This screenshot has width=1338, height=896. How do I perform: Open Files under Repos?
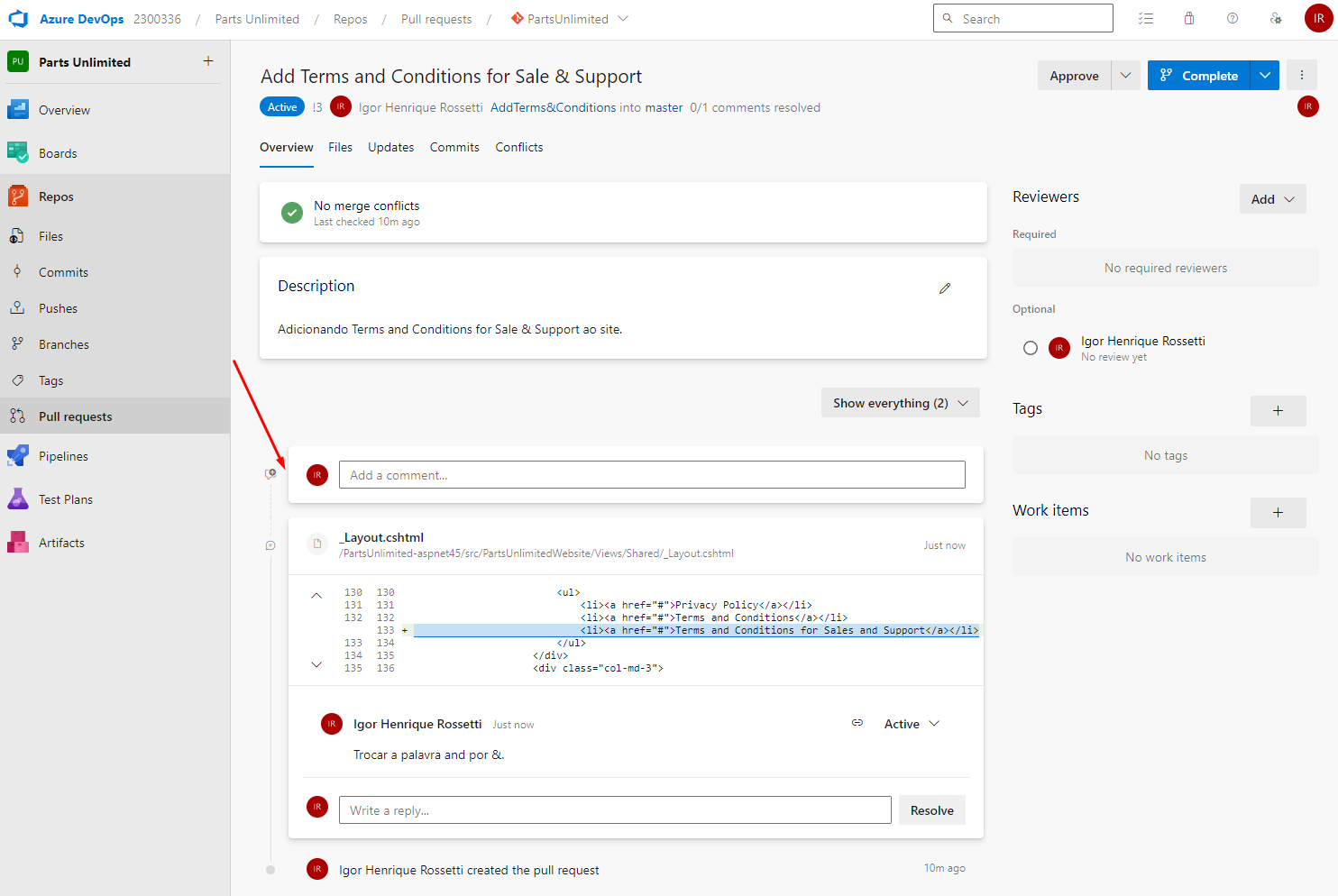click(115, 236)
